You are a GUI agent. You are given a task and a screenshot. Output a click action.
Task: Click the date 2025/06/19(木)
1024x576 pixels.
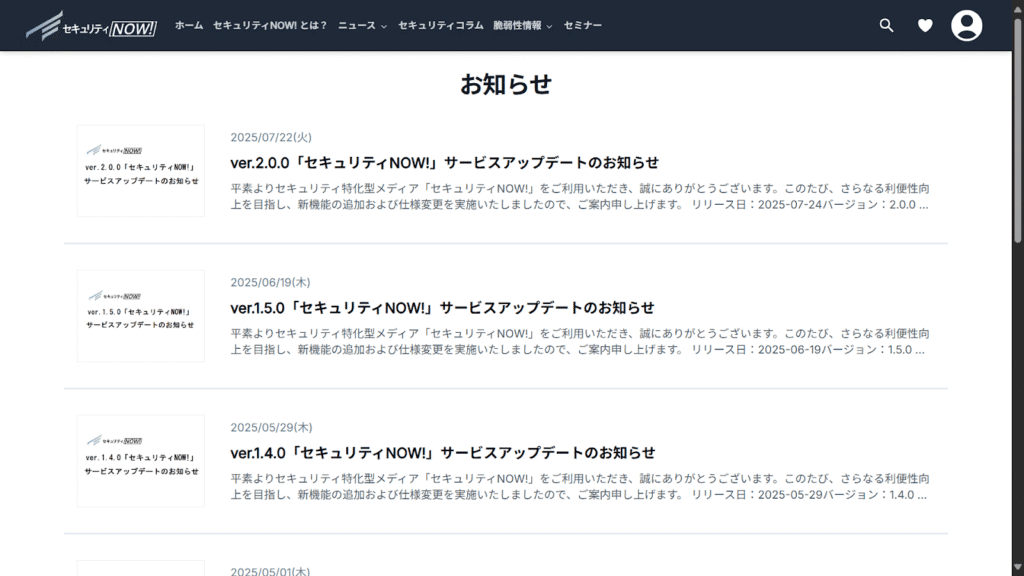[270, 282]
